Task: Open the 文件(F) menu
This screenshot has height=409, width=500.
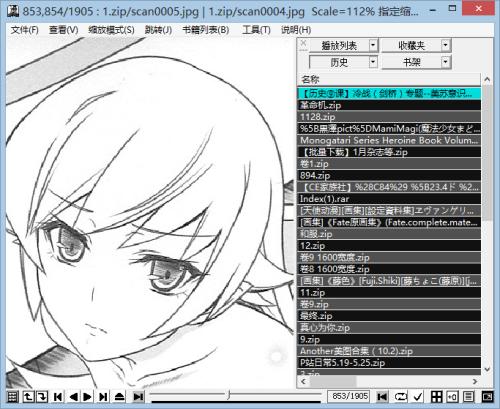Action: click(x=24, y=30)
